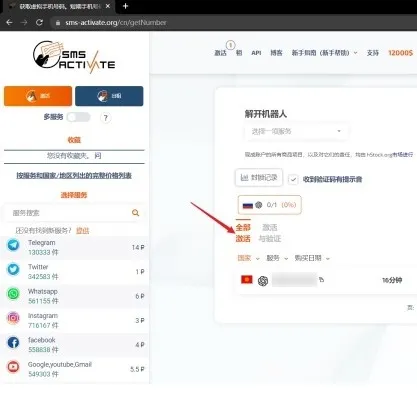The height and width of the screenshot is (394, 417).
Task: Click the Google,youtube,Gmail price 5.5 ₽
Action: [137, 369]
